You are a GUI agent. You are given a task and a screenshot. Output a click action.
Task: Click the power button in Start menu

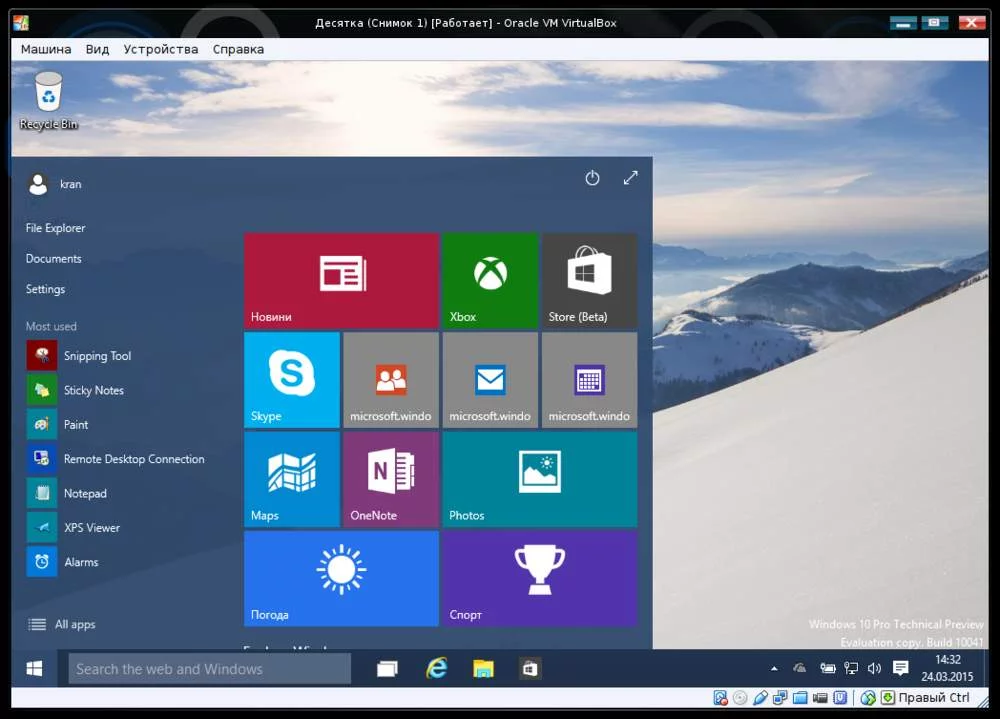(x=592, y=178)
